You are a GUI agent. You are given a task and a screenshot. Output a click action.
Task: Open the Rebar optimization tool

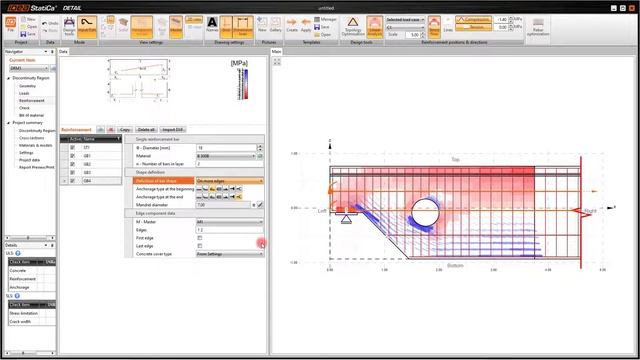(538, 27)
